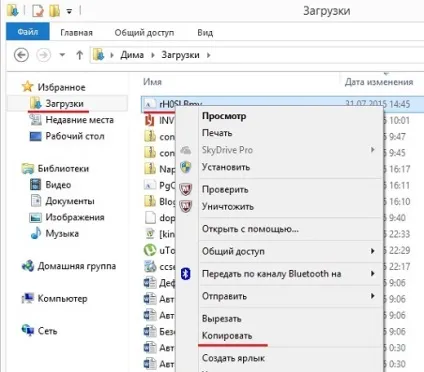Image resolution: width=424 pixels, height=372 pixels.
Task: Select the [kin... file icon
Action: tap(150, 234)
